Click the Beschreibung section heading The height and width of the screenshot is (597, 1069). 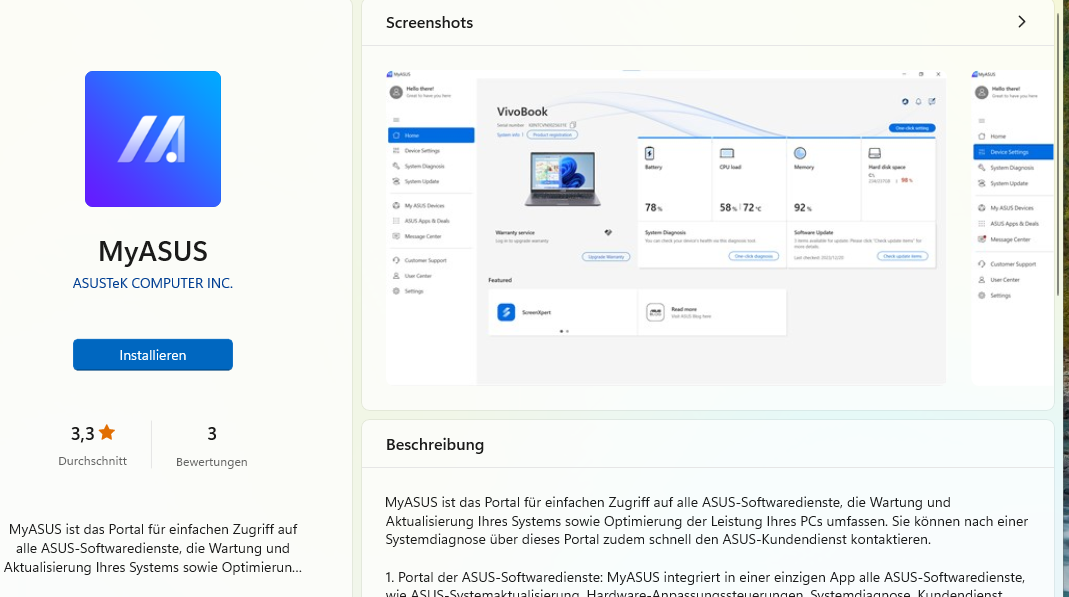[435, 445]
